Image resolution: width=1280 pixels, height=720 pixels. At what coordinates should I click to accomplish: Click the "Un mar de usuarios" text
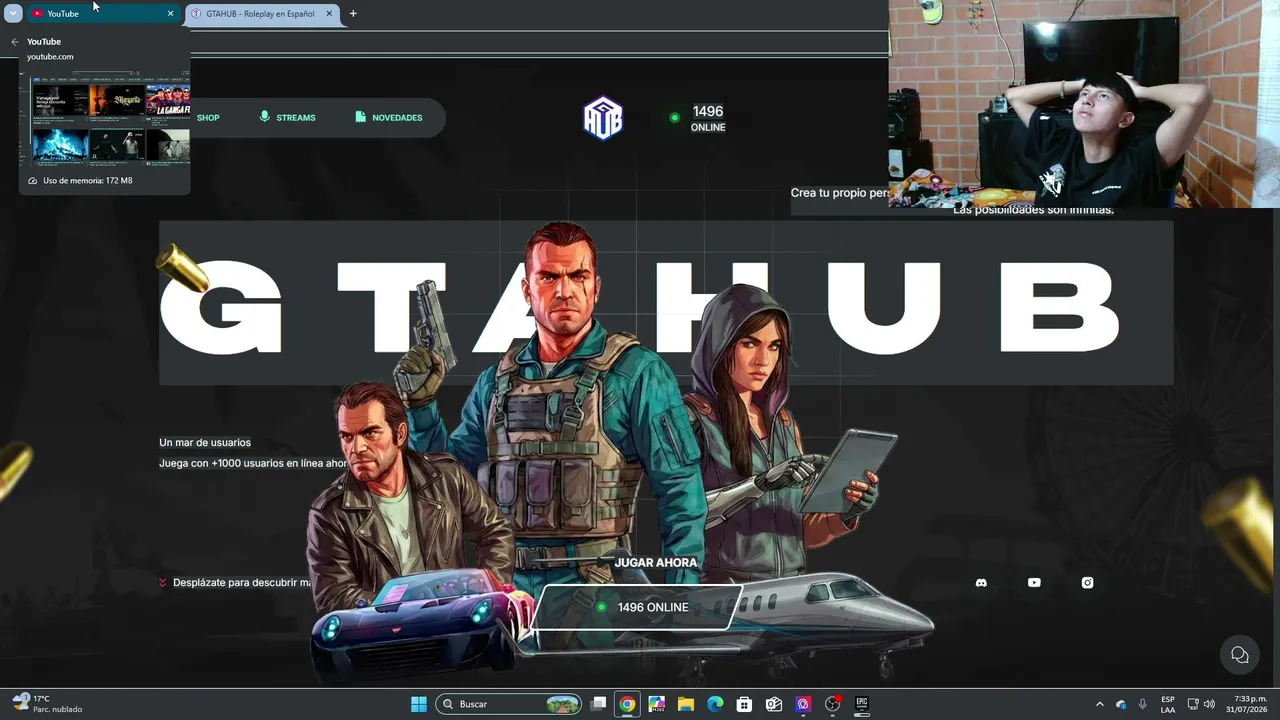[205, 443]
